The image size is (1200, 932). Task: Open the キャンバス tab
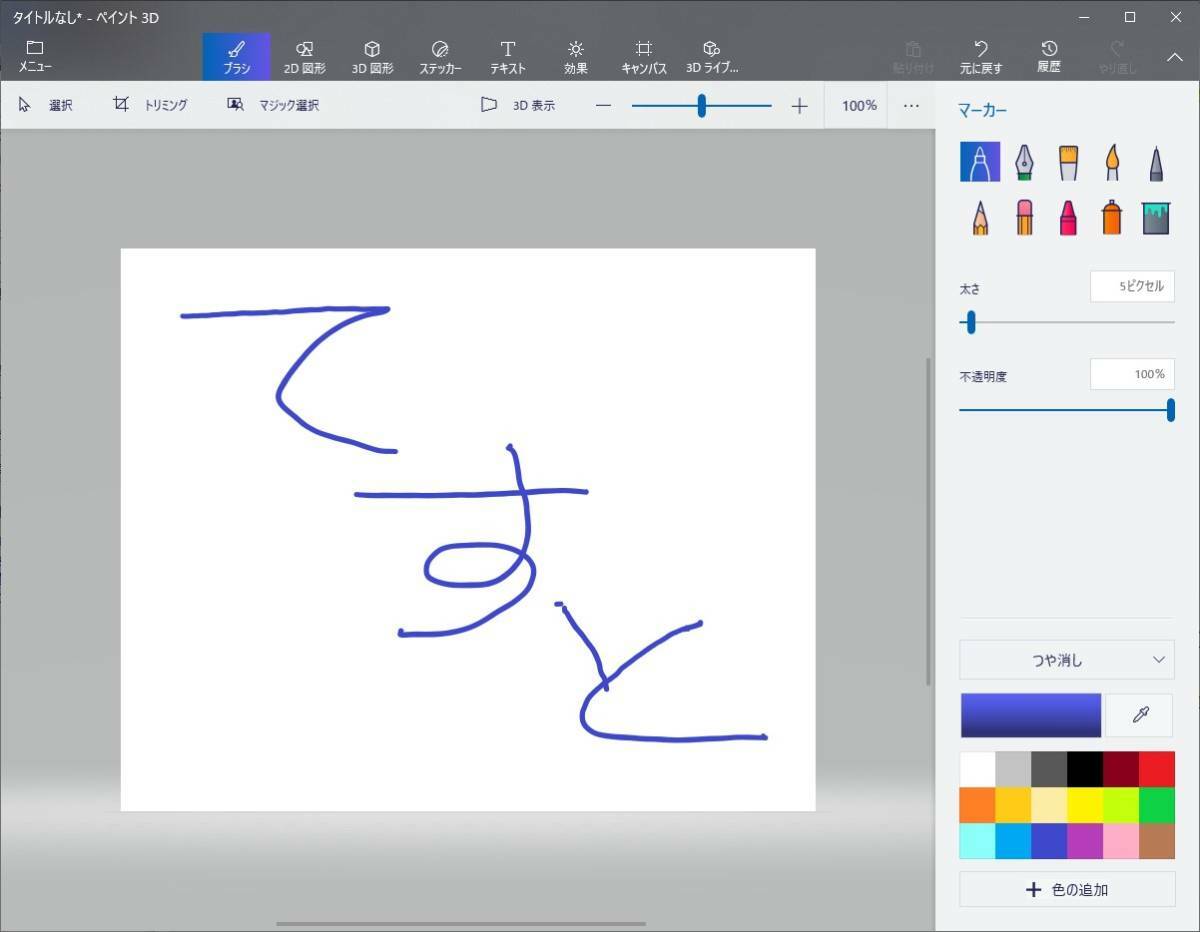tap(644, 57)
